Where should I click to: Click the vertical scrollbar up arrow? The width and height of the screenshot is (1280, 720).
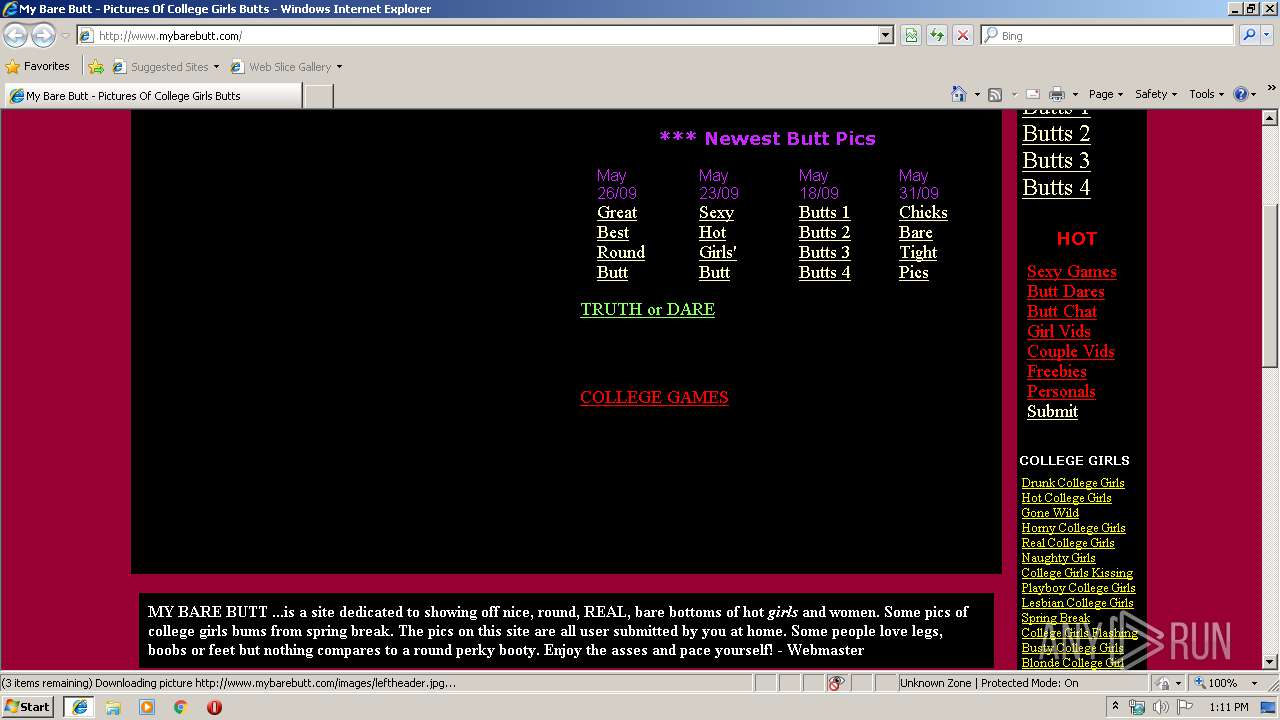[x=1270, y=118]
